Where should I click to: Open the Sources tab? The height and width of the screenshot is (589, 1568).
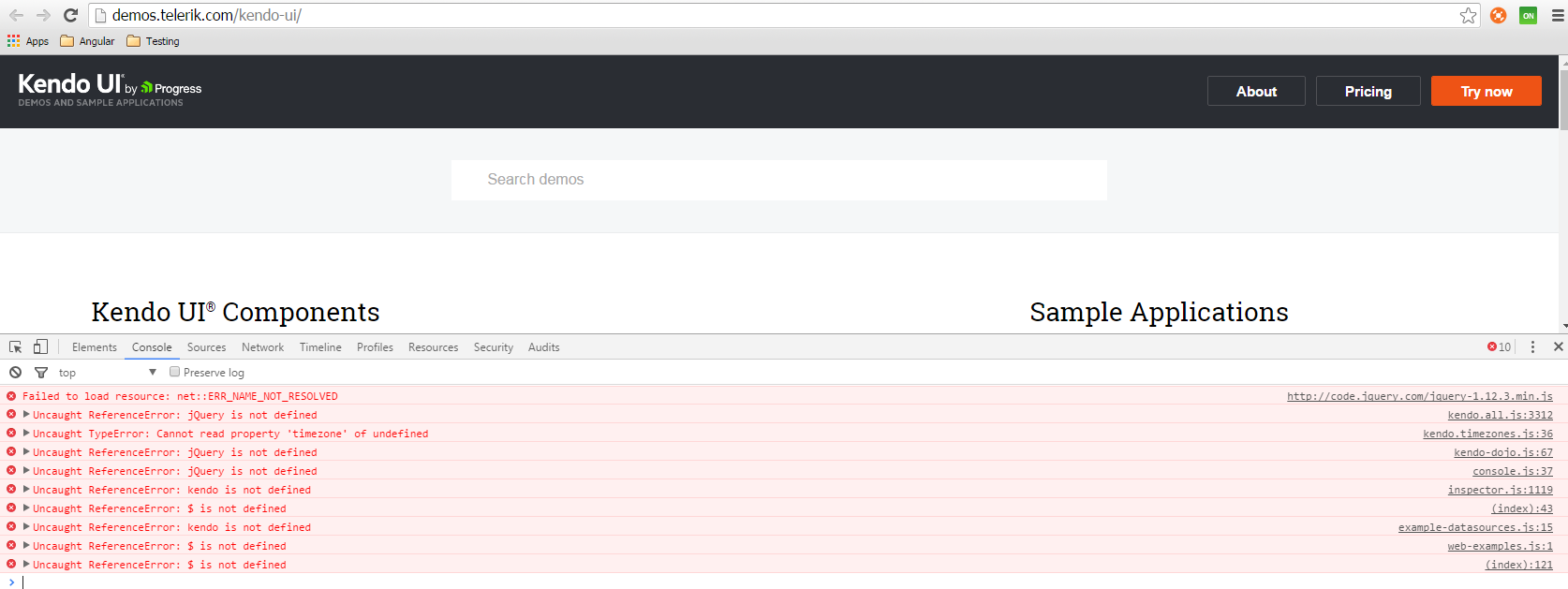[x=206, y=347]
